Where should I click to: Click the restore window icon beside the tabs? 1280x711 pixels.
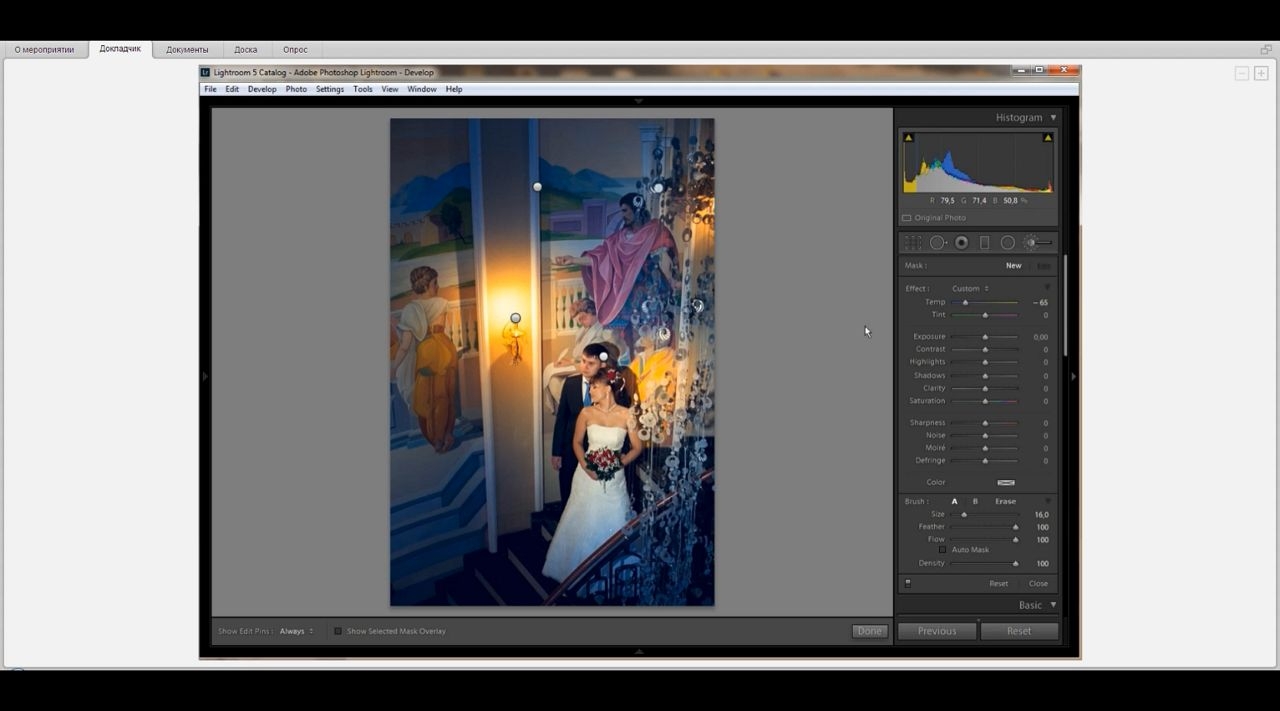point(1266,49)
